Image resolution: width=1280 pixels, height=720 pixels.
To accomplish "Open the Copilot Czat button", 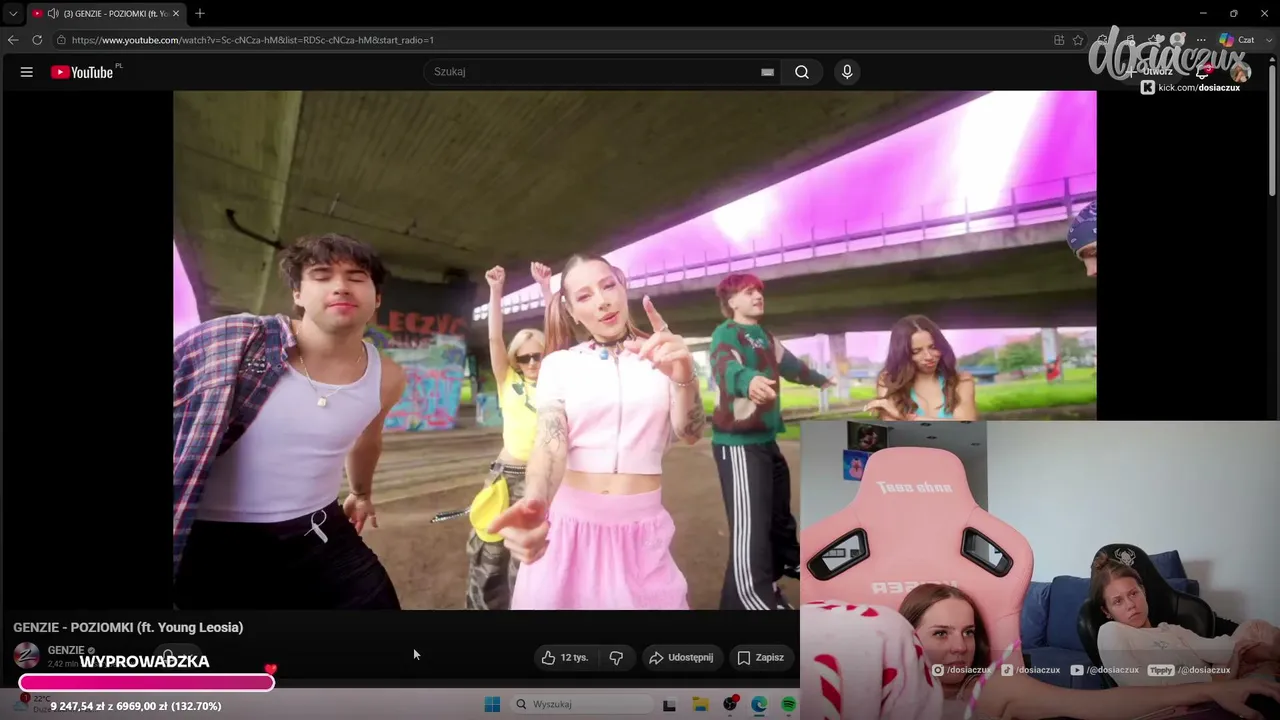I will point(1237,40).
